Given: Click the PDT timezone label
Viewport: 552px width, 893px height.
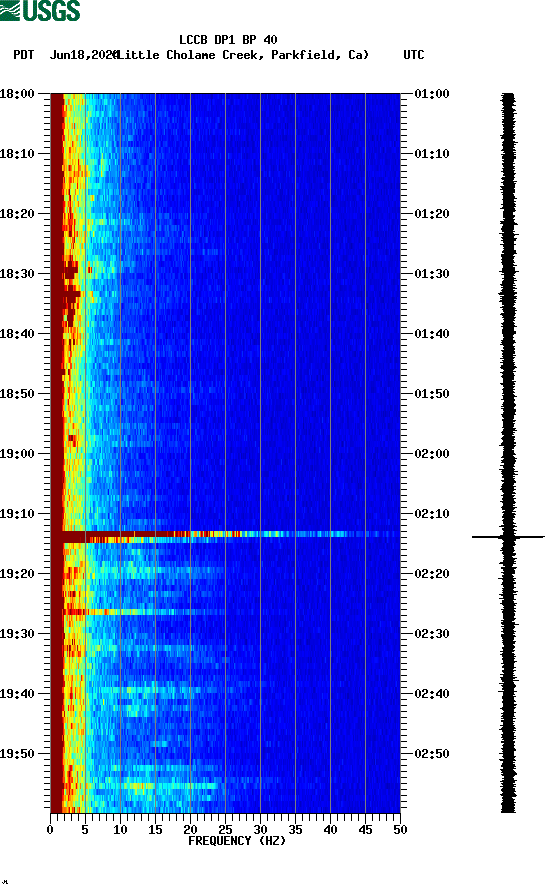Looking at the screenshot, I should click(23, 55).
